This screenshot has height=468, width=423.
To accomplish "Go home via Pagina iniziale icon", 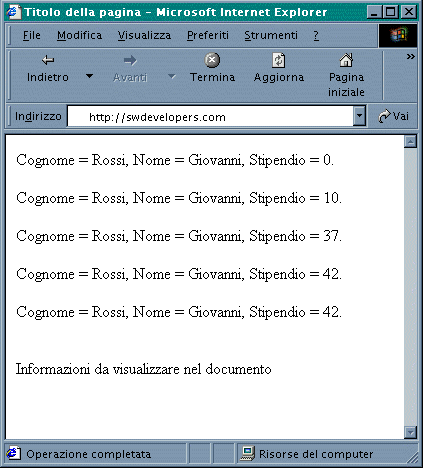I will [x=346, y=60].
